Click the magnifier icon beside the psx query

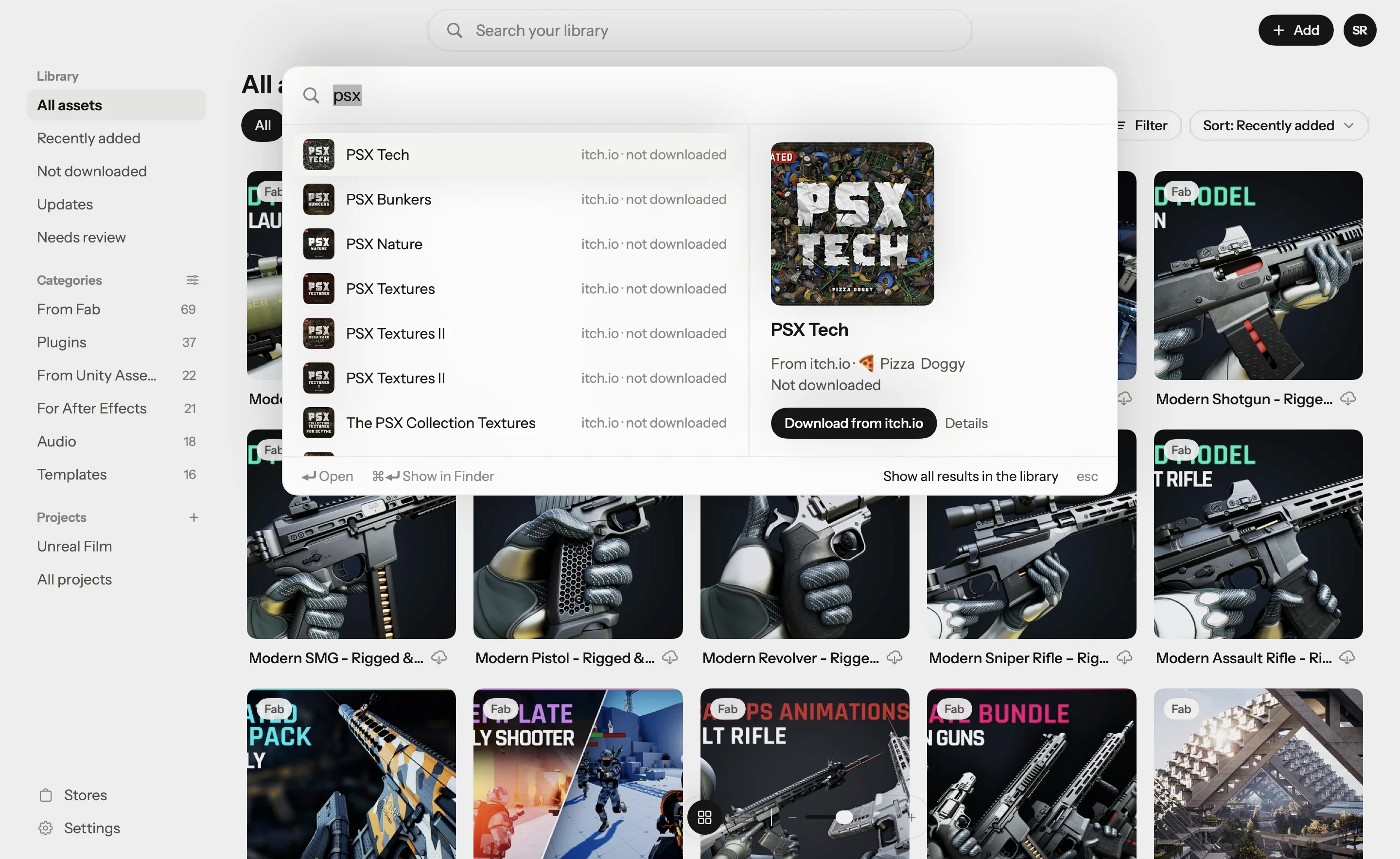point(311,95)
